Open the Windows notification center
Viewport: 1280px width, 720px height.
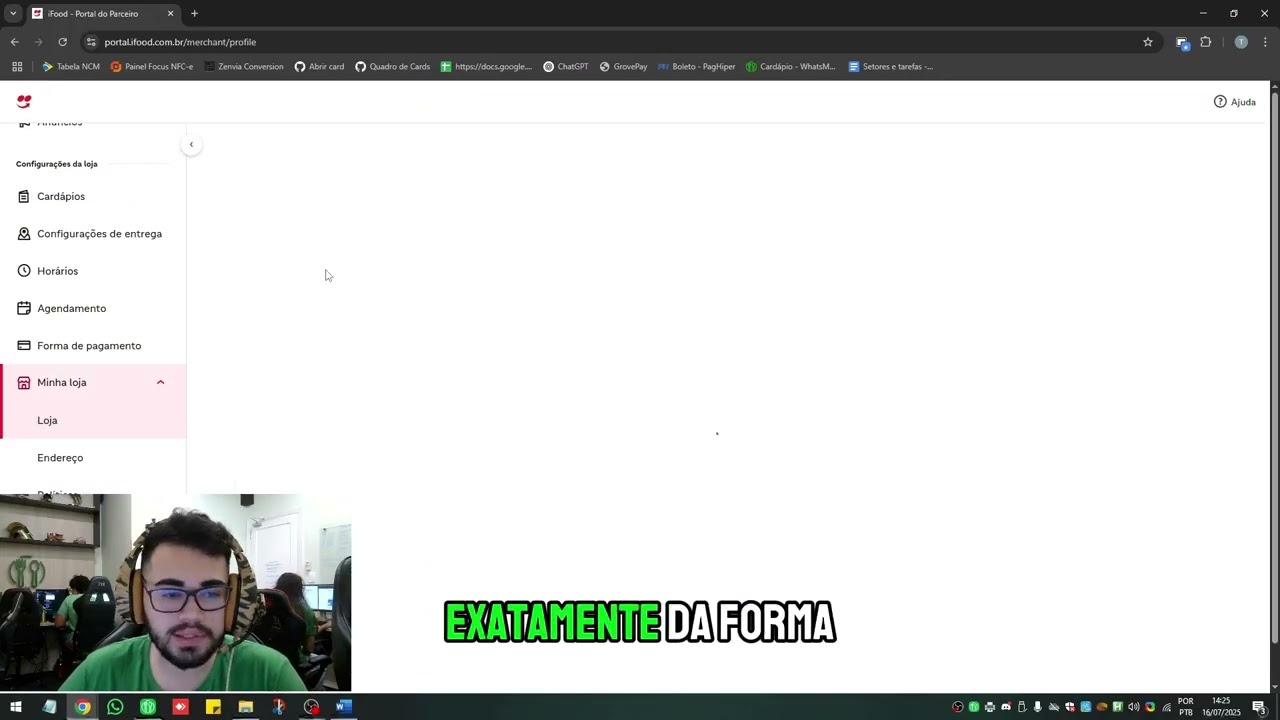(x=1259, y=707)
